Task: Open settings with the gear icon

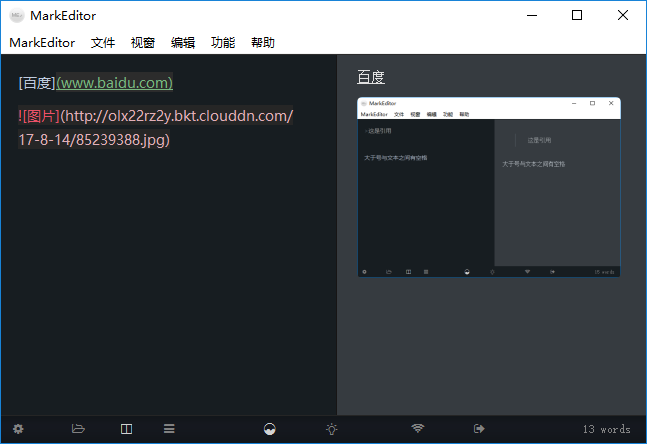Action: (18, 429)
